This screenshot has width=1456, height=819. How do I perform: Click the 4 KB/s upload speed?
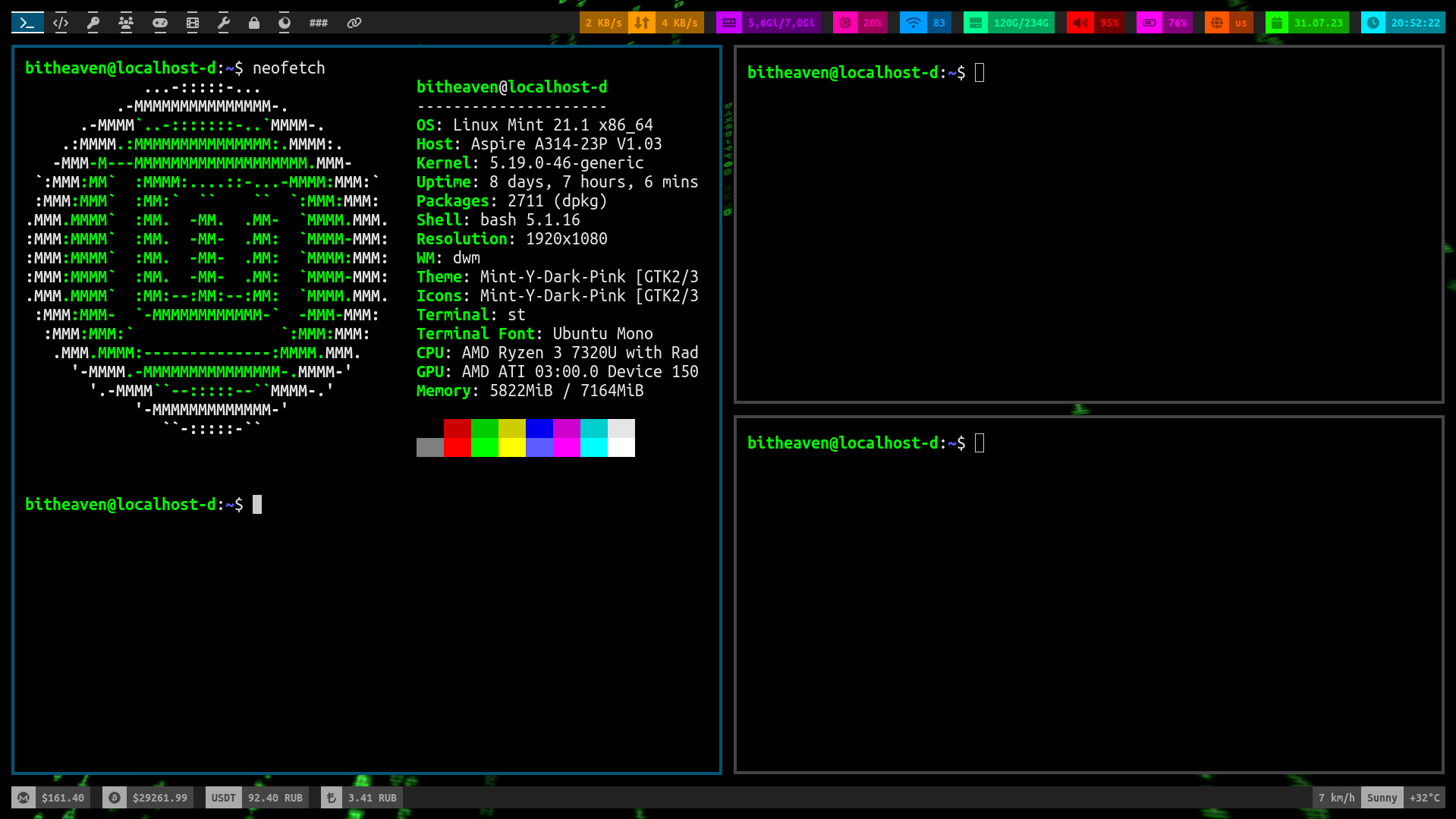click(680, 23)
